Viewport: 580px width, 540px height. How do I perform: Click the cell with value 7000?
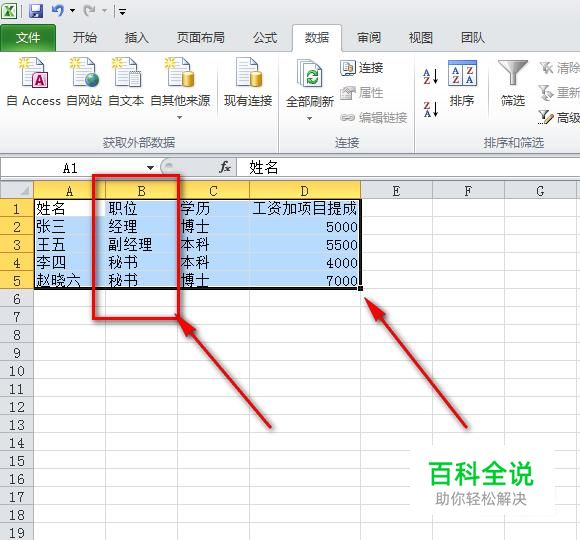pos(305,280)
